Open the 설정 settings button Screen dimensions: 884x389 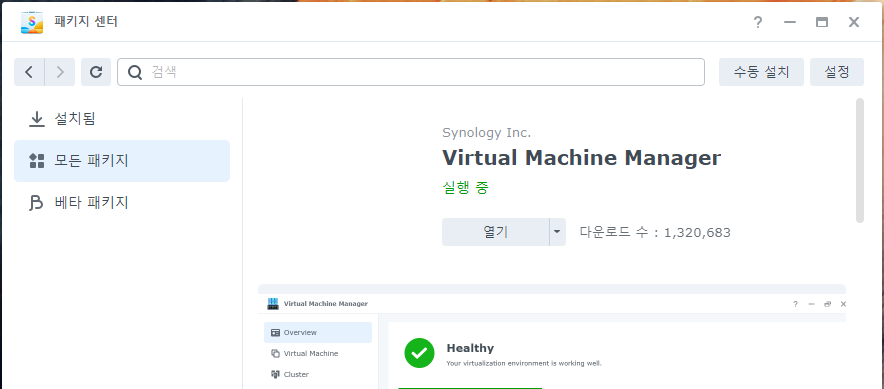837,72
